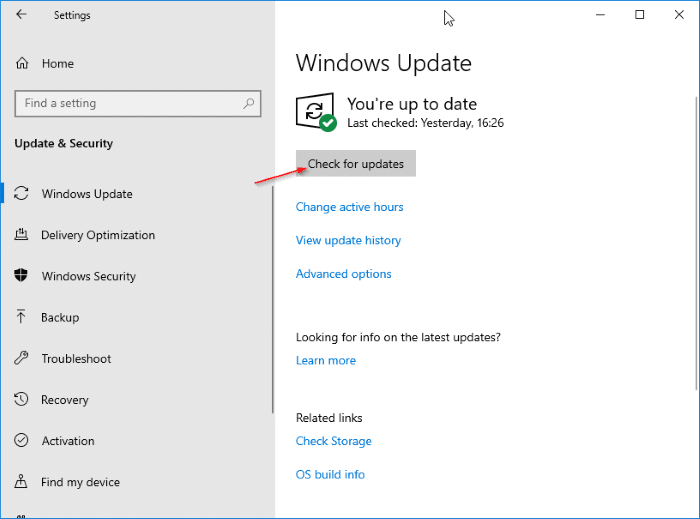
Task: Open Backup settings
Action: pos(60,317)
